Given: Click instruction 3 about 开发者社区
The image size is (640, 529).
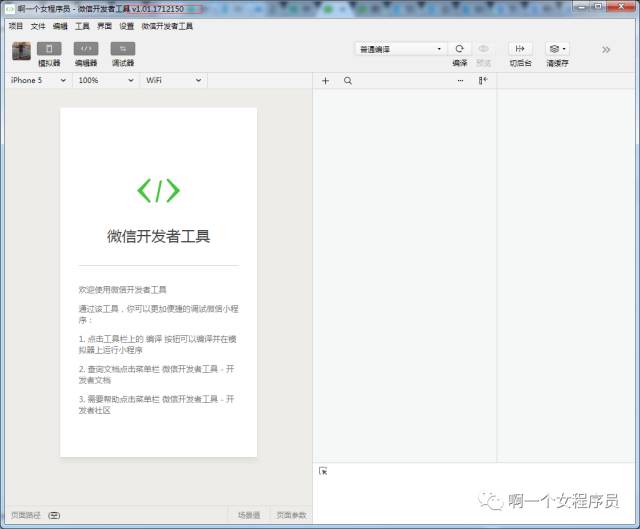Looking at the screenshot, I should [x=156, y=405].
